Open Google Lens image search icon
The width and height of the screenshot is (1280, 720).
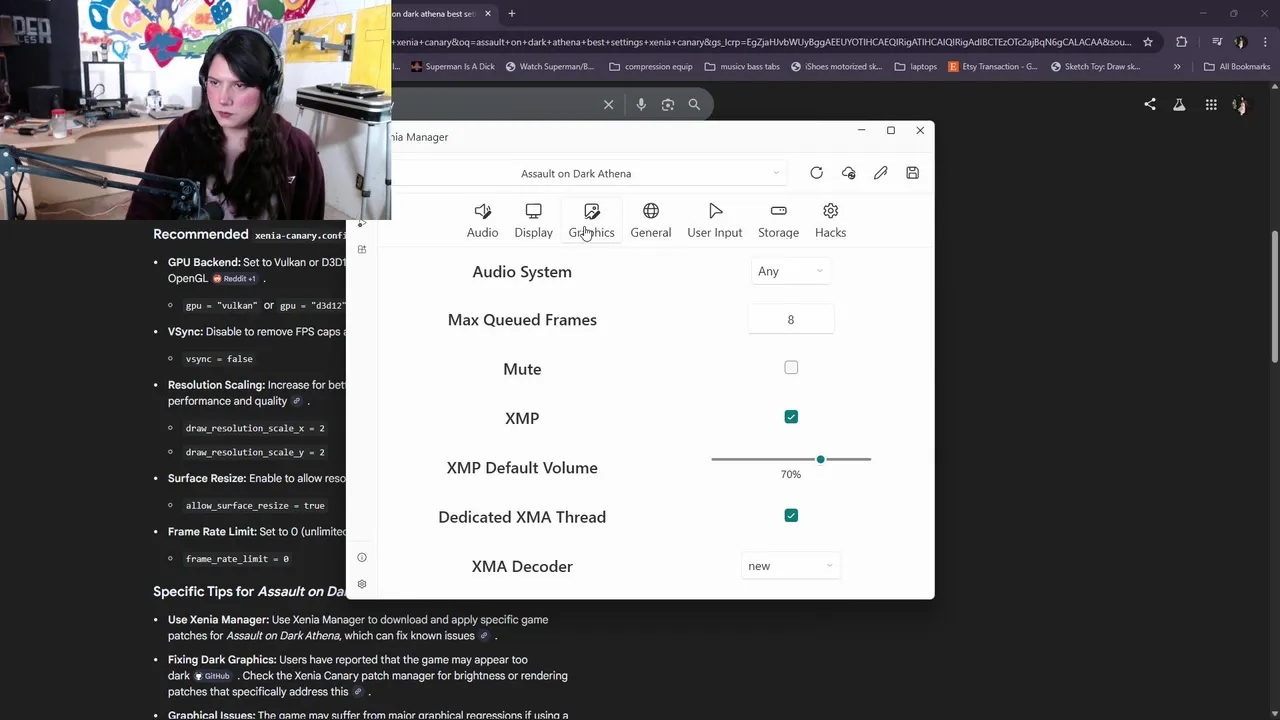pos(668,104)
